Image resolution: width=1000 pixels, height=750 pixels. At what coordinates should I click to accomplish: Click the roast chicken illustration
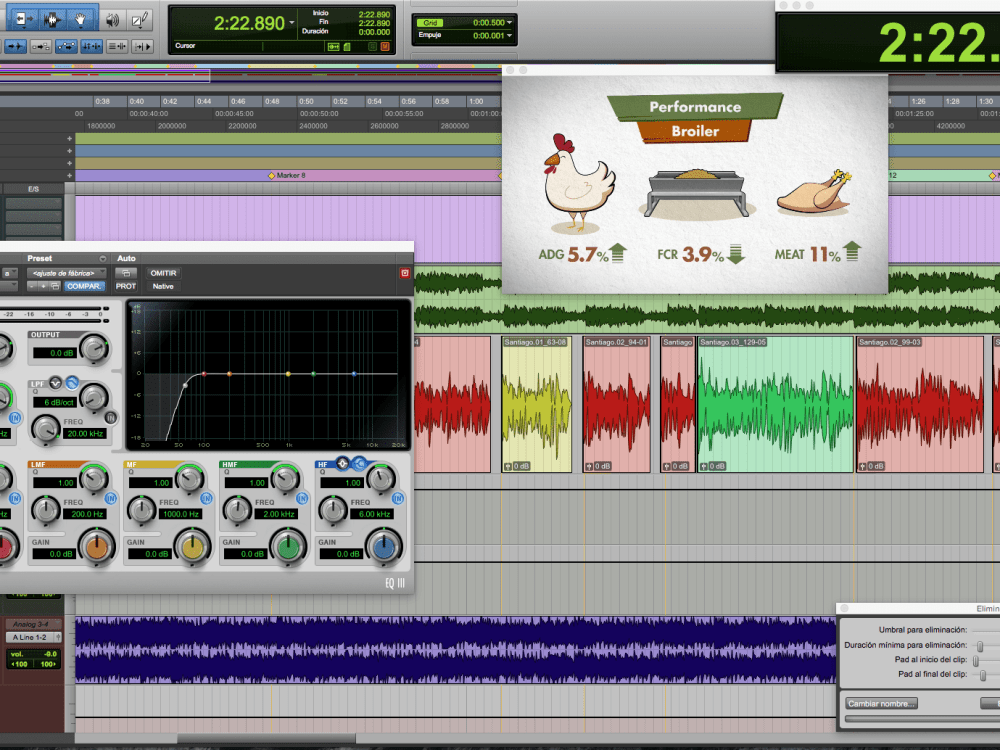point(814,191)
